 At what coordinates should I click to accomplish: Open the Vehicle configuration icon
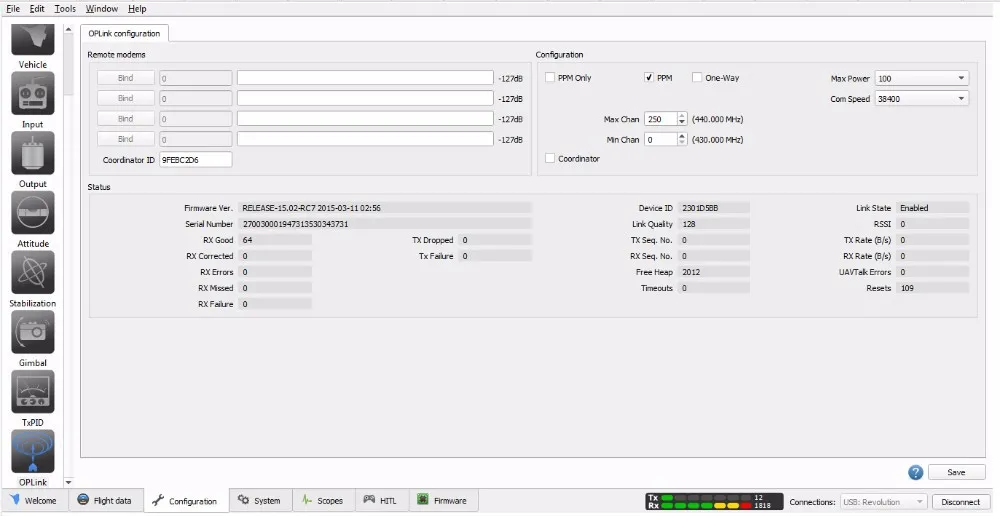point(33,40)
